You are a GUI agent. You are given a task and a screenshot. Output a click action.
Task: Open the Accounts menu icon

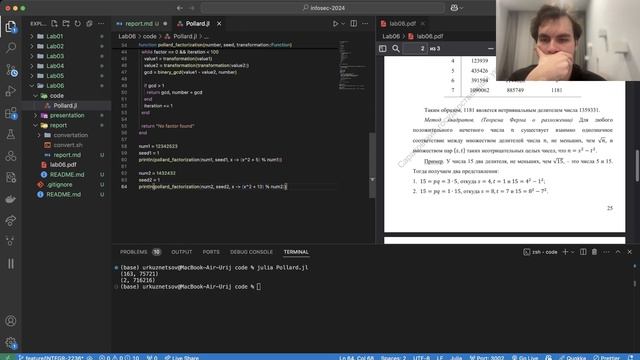click(x=11, y=321)
